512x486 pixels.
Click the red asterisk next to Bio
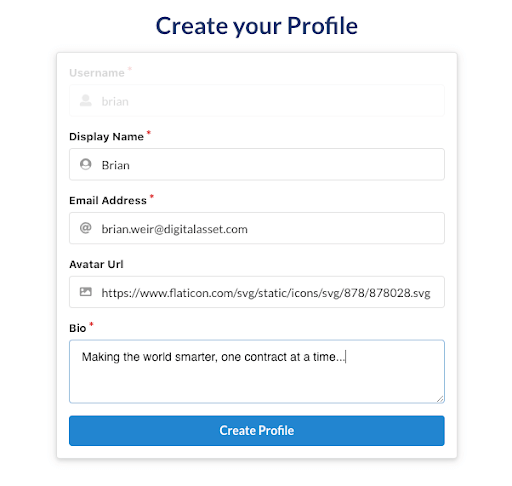[x=91, y=324]
